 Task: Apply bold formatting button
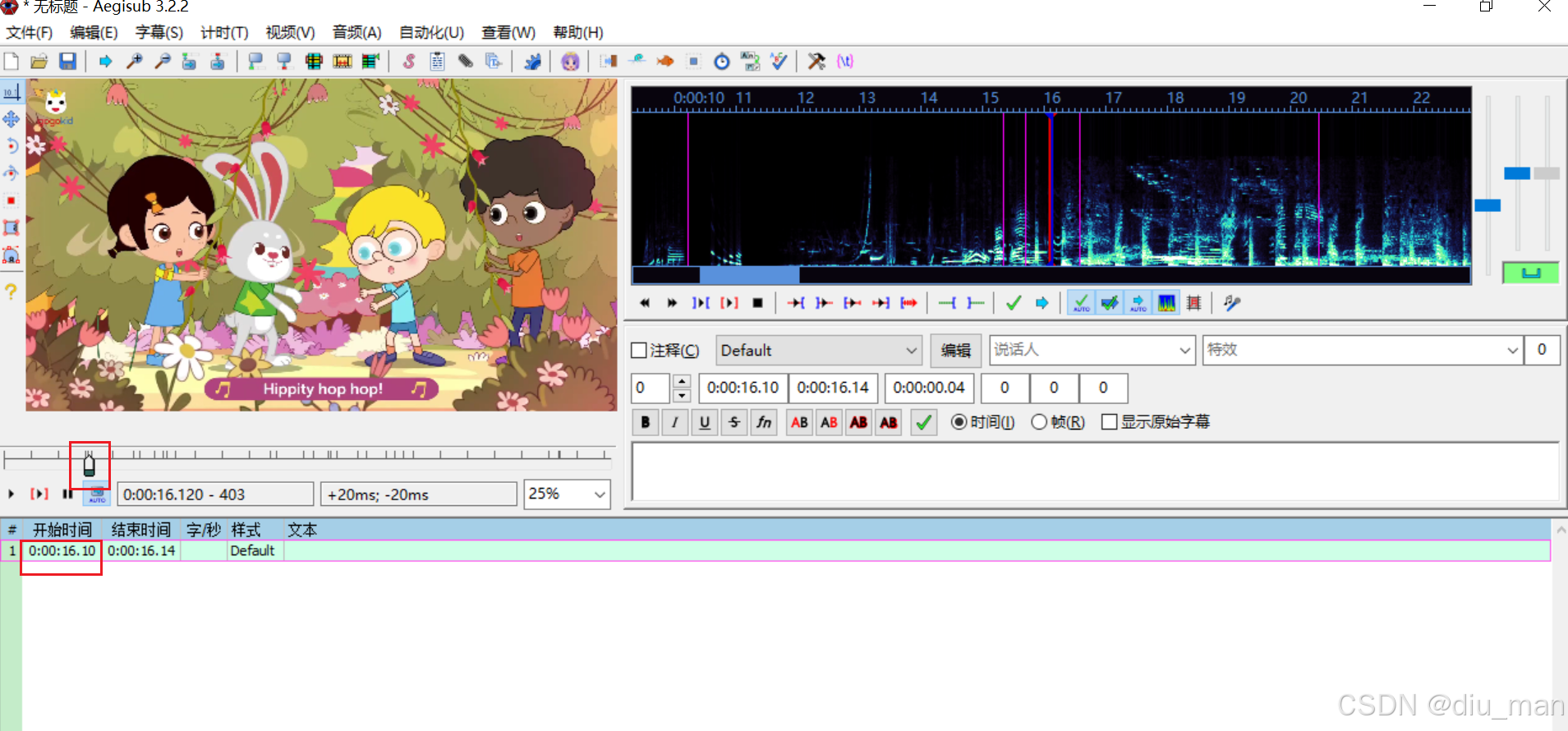coord(646,422)
